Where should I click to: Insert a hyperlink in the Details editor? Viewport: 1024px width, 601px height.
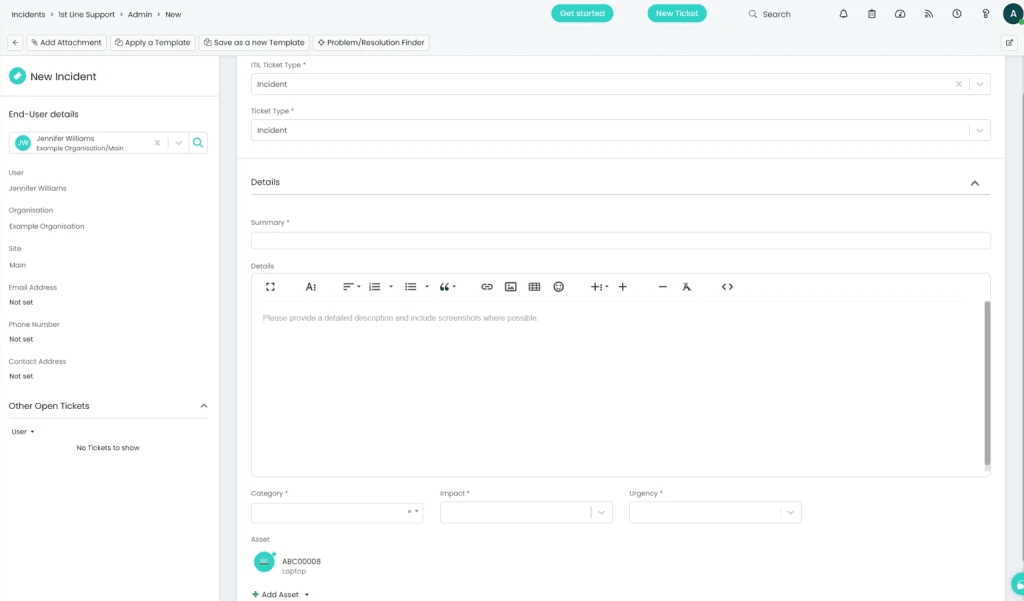pos(487,287)
